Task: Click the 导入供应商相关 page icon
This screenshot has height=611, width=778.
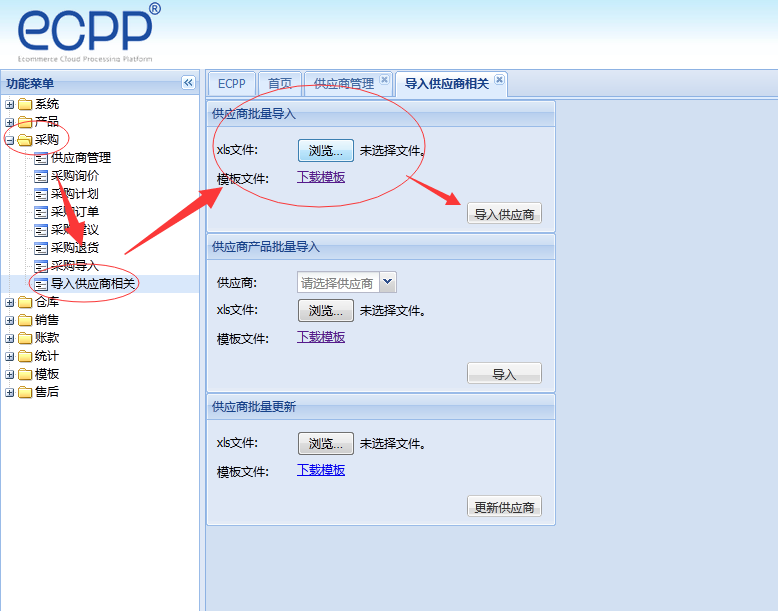Action: (x=41, y=284)
